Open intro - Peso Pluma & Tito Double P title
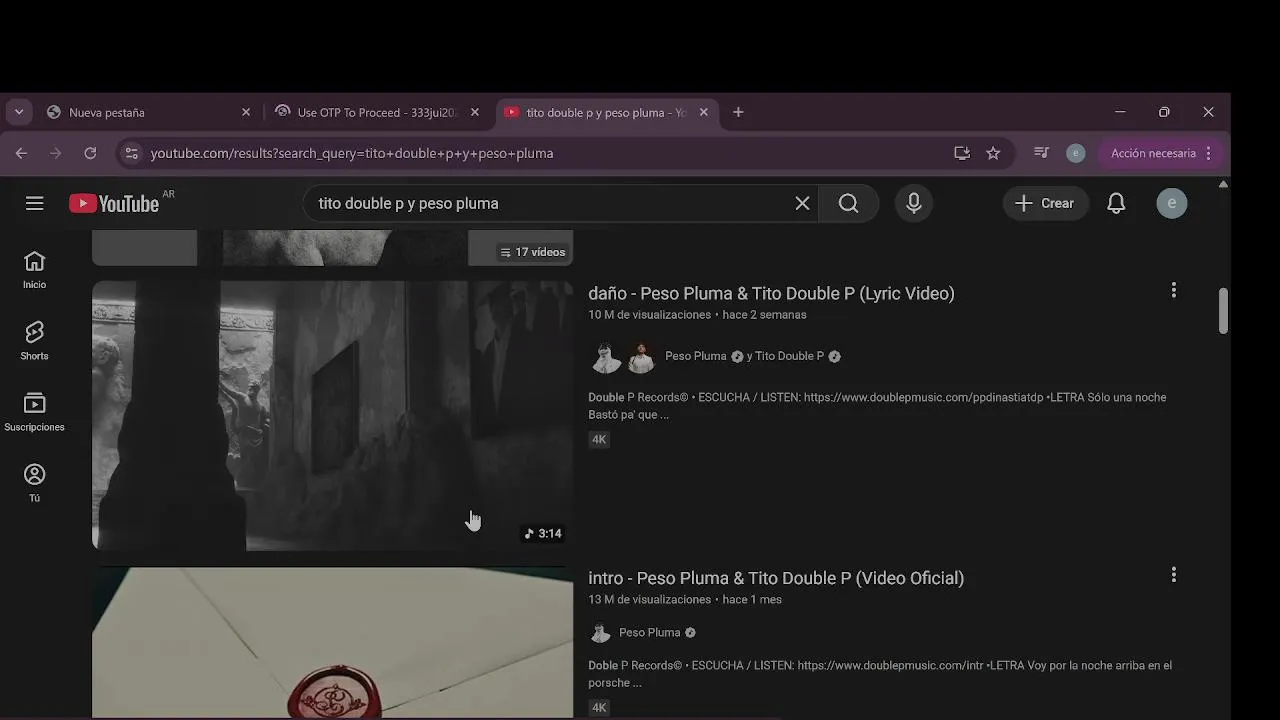 point(776,578)
